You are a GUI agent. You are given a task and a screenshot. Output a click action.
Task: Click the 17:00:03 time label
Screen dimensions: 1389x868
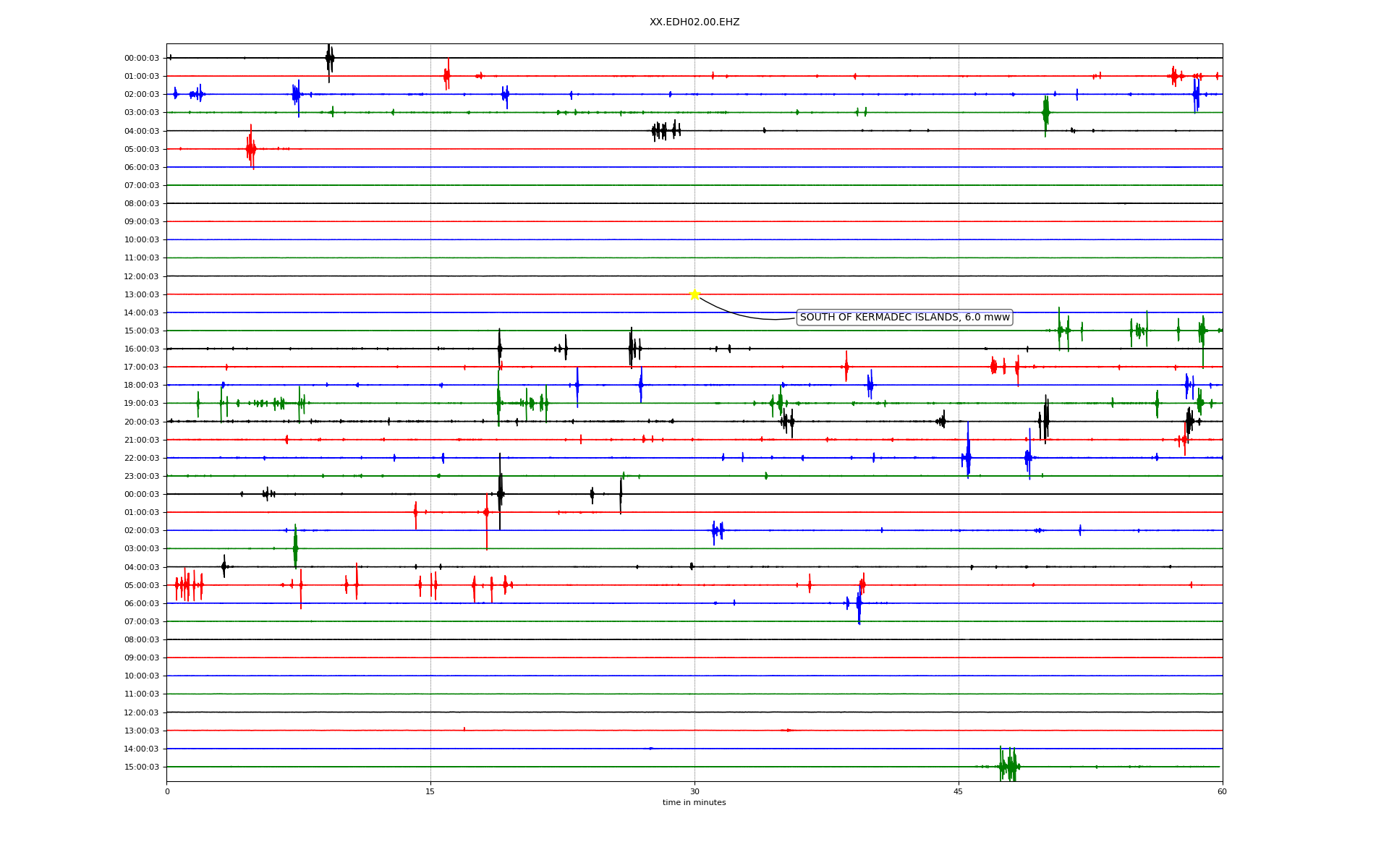click(x=142, y=367)
